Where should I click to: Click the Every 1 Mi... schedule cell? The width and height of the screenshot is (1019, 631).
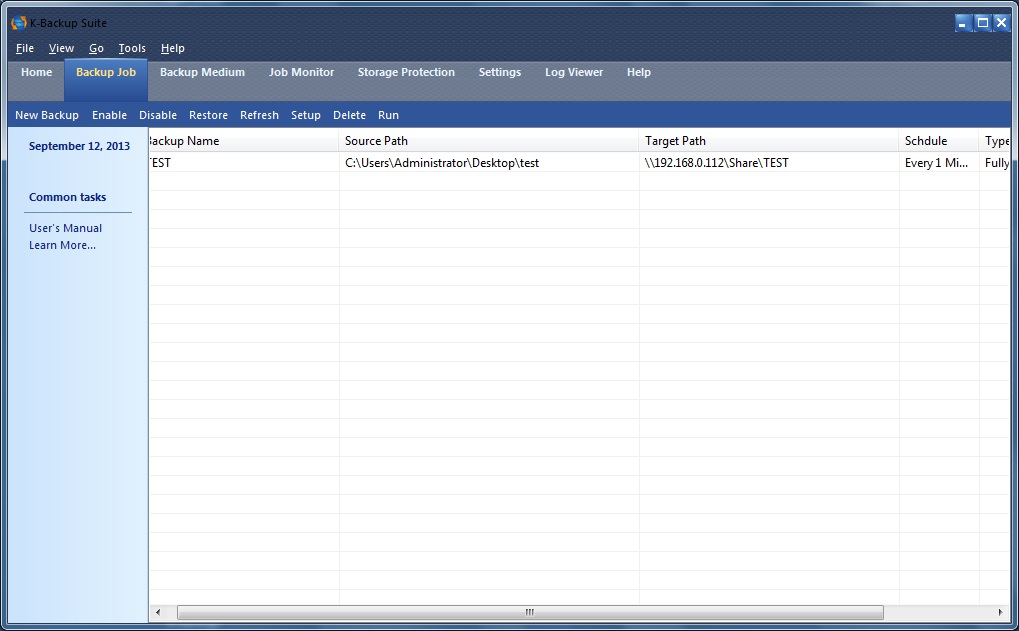click(939, 162)
